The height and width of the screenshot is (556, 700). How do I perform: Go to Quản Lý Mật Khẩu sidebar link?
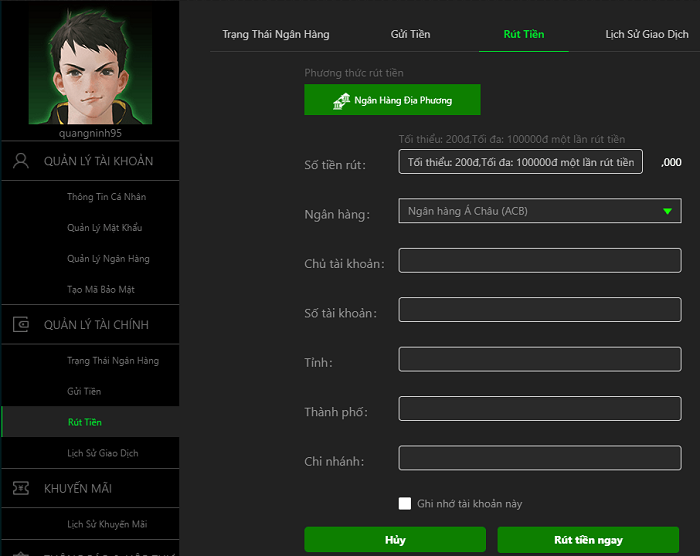(105, 228)
